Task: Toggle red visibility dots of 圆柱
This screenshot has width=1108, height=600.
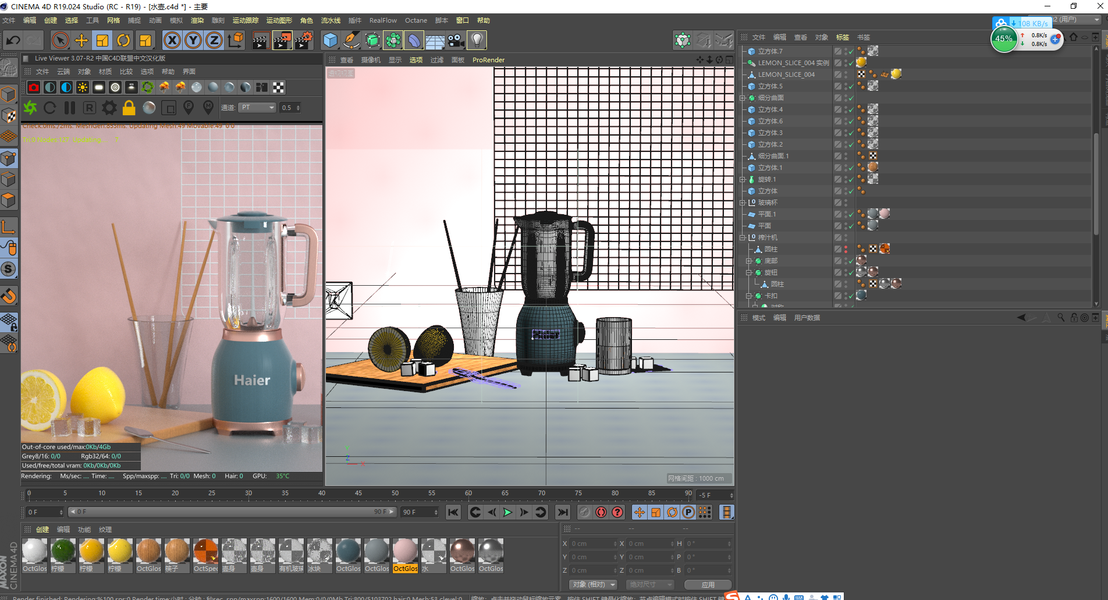Action: click(846, 249)
